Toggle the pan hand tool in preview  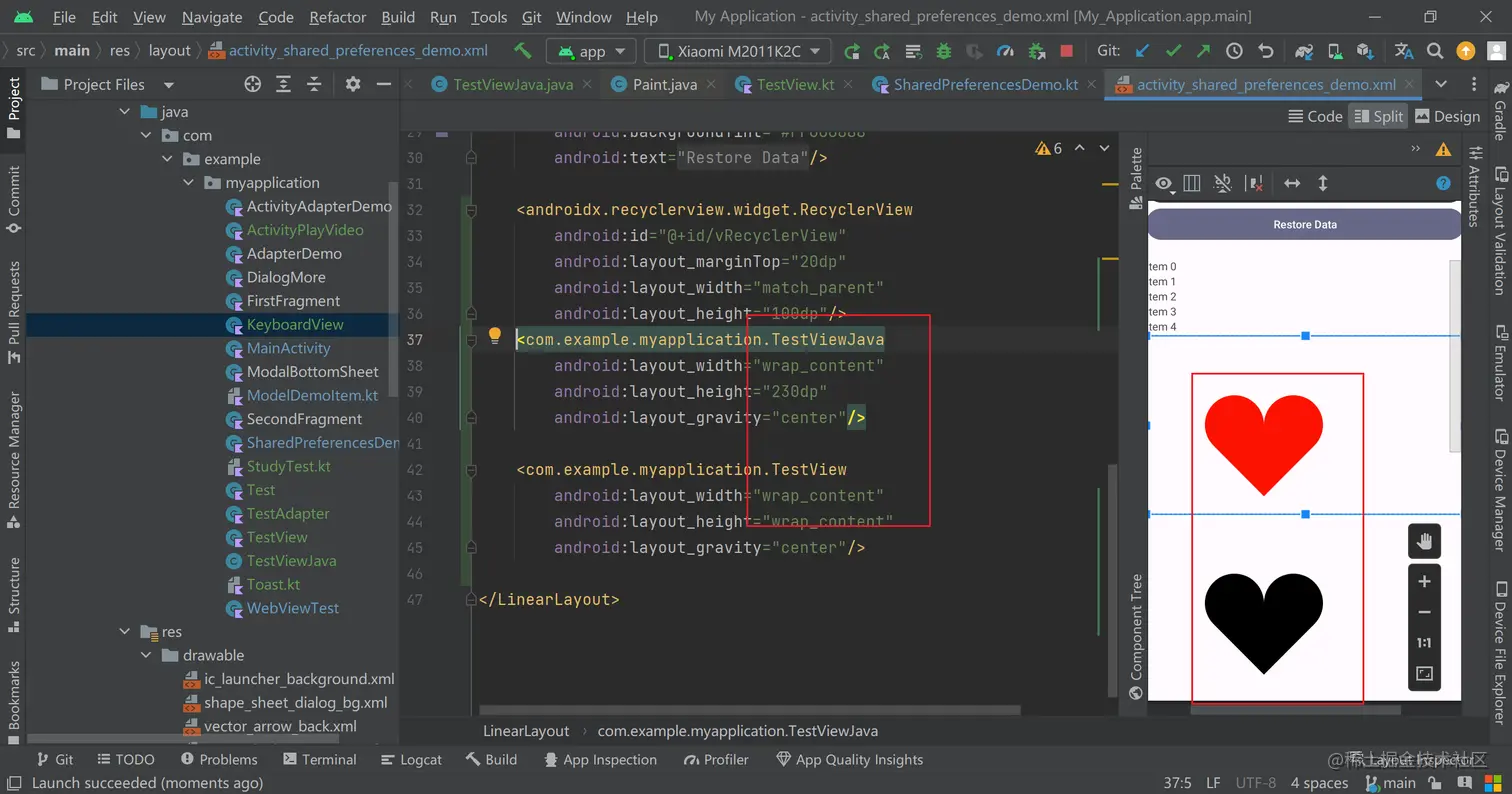tap(1424, 542)
